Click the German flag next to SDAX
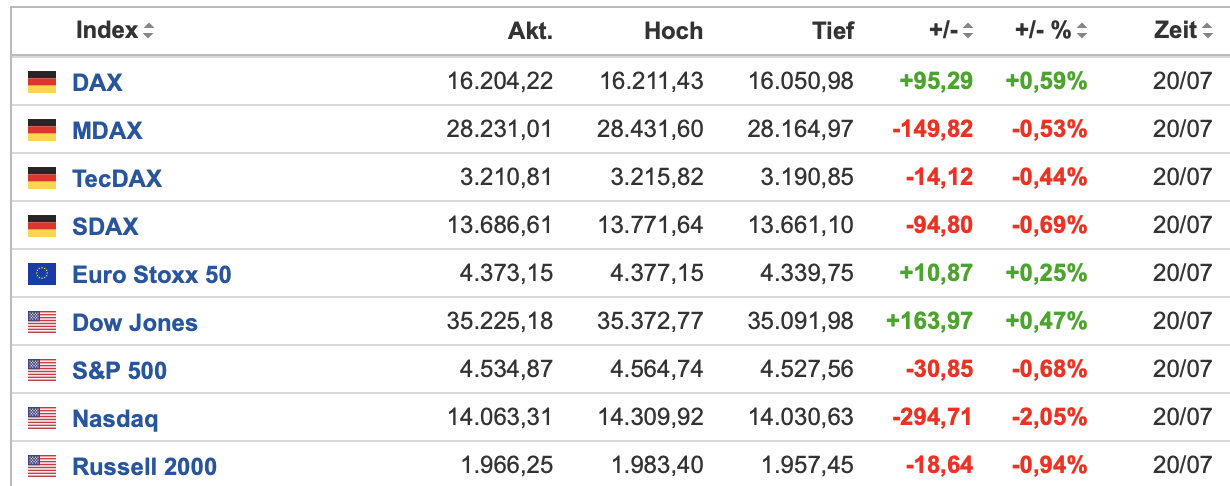1230x486 pixels. click(x=42, y=226)
